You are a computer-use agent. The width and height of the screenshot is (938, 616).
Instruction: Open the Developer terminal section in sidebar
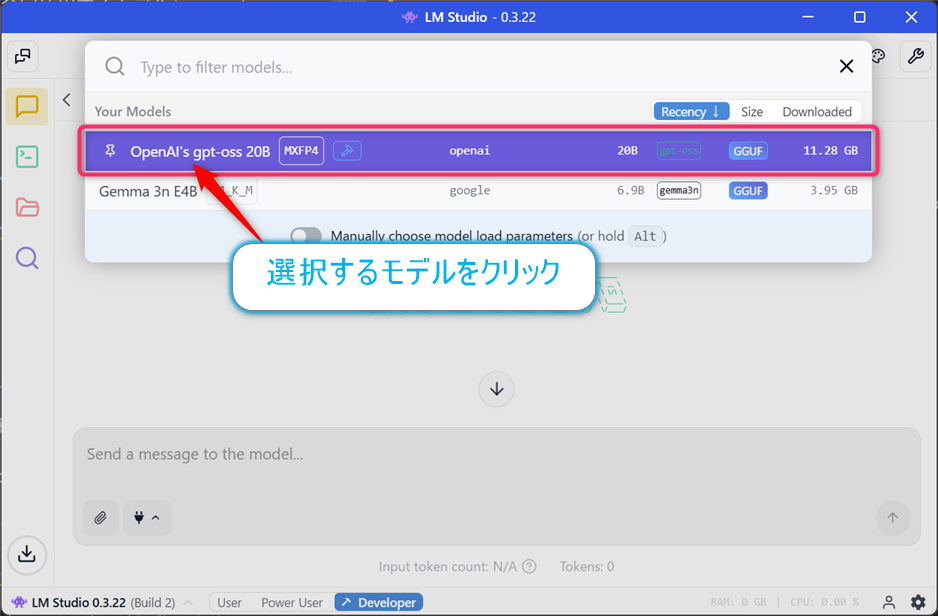pyautogui.click(x=27, y=157)
